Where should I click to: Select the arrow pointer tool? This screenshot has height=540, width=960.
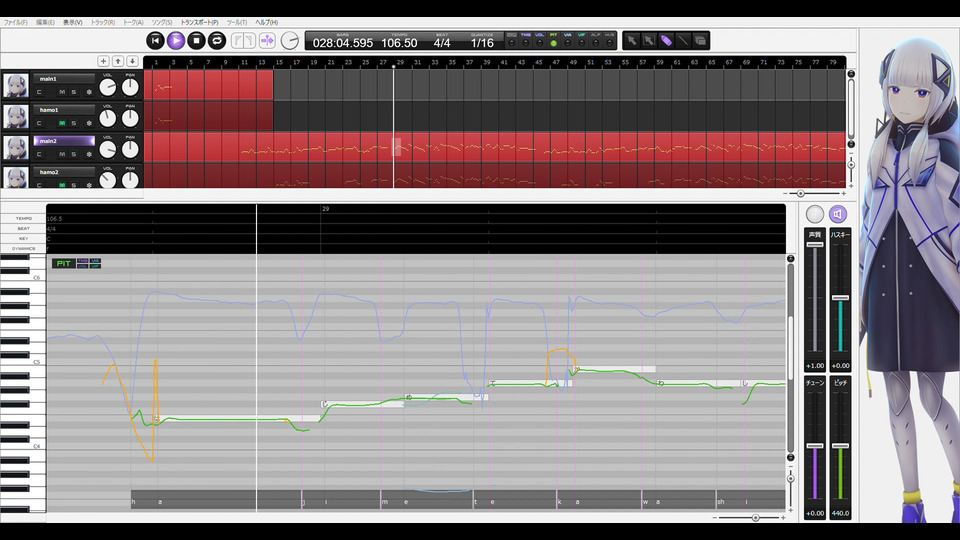pos(632,40)
